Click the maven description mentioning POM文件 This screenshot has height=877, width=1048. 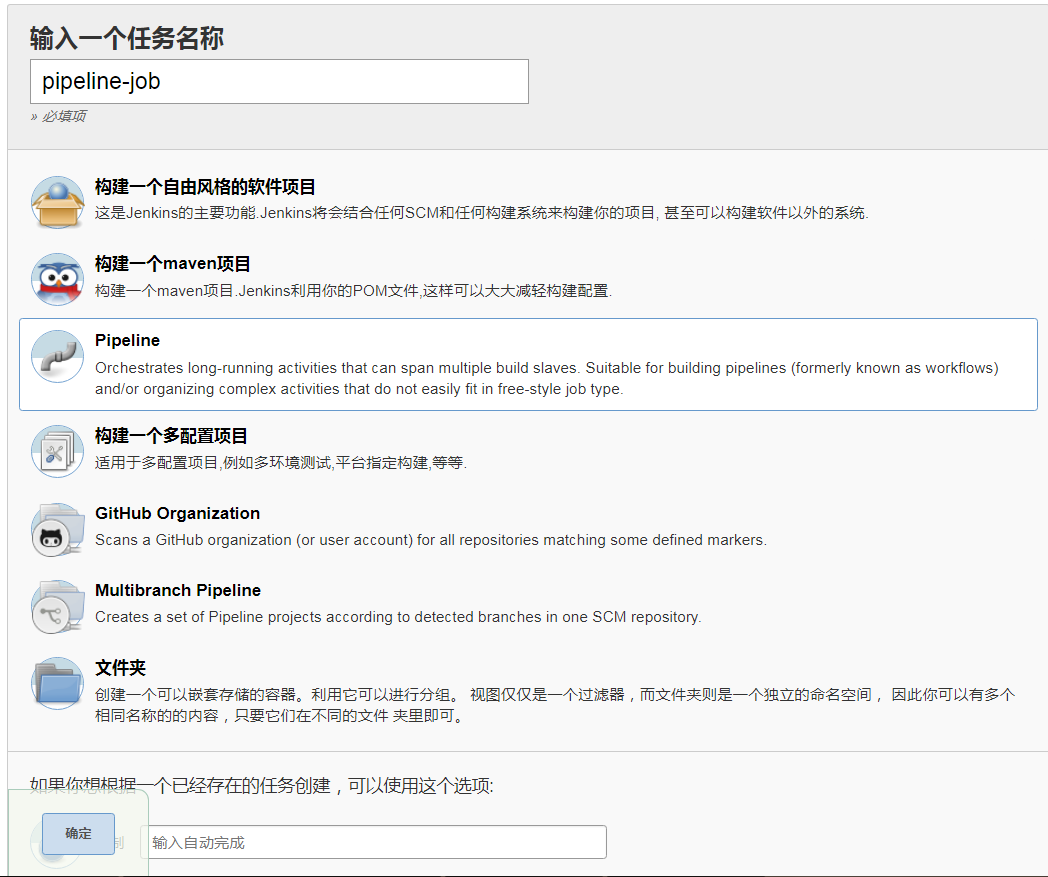(x=353, y=291)
